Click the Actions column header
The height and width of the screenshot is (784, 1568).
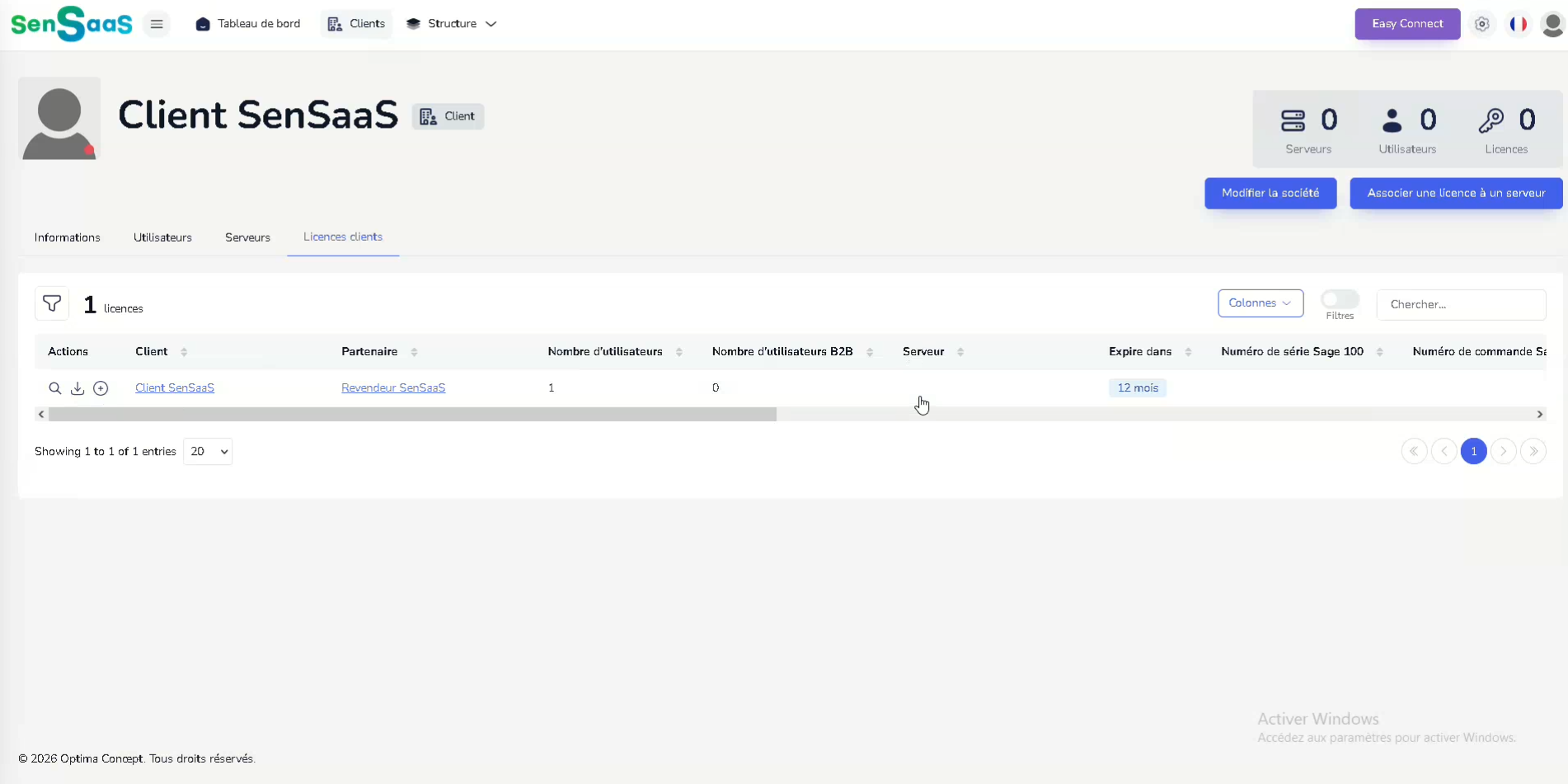tap(68, 352)
